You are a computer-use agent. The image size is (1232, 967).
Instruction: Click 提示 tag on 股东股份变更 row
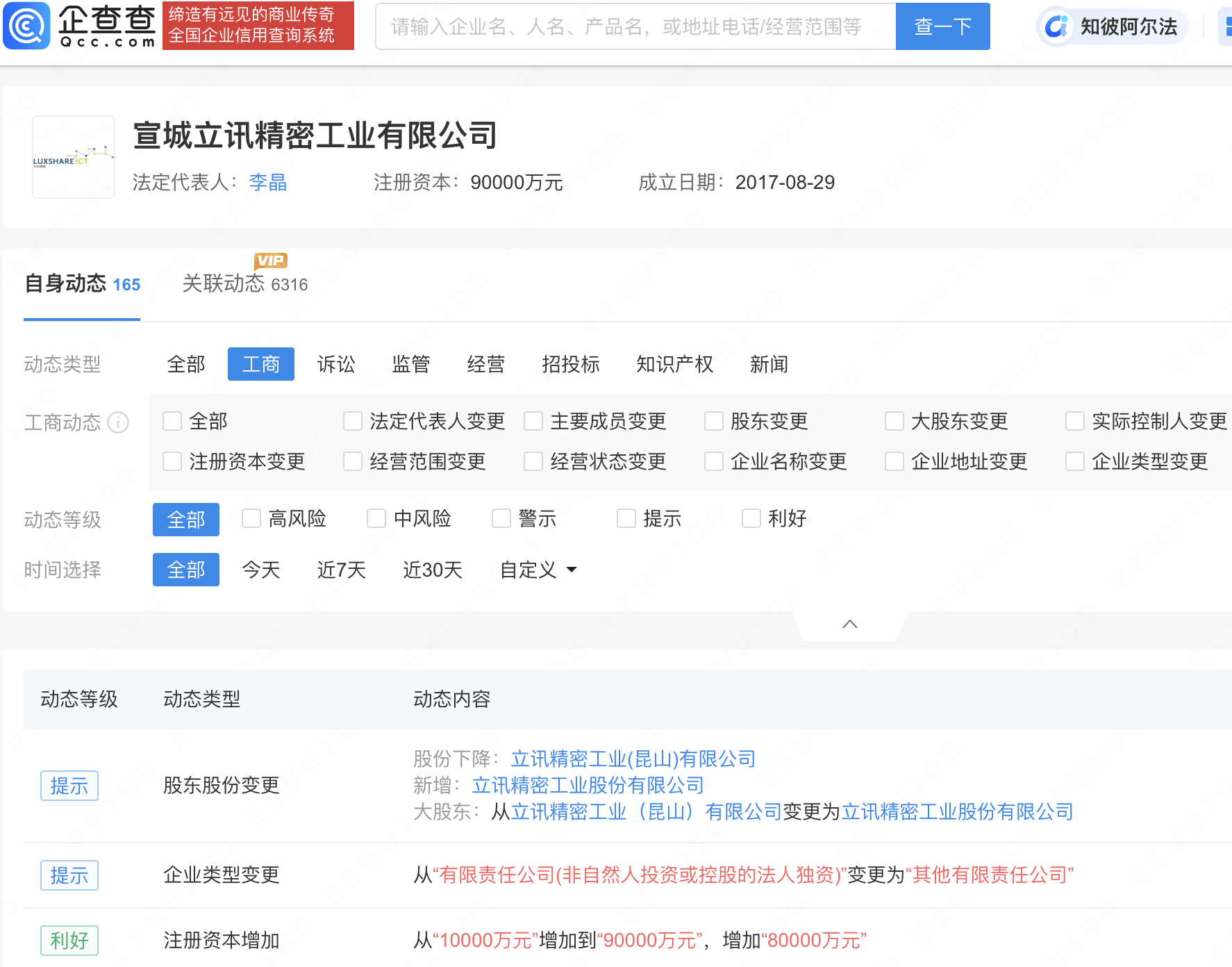tap(69, 786)
